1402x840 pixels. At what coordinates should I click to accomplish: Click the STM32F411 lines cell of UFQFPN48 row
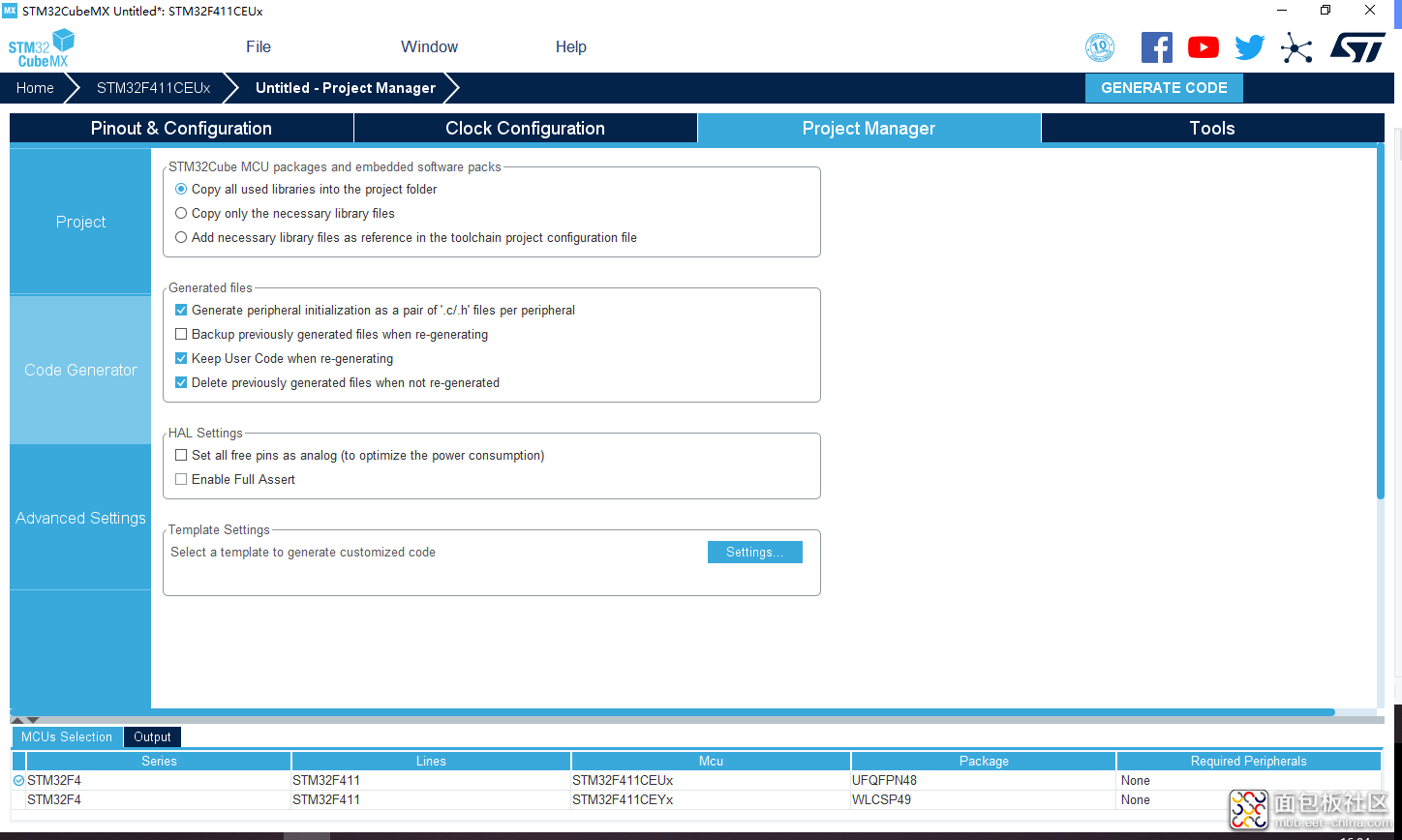coord(431,780)
